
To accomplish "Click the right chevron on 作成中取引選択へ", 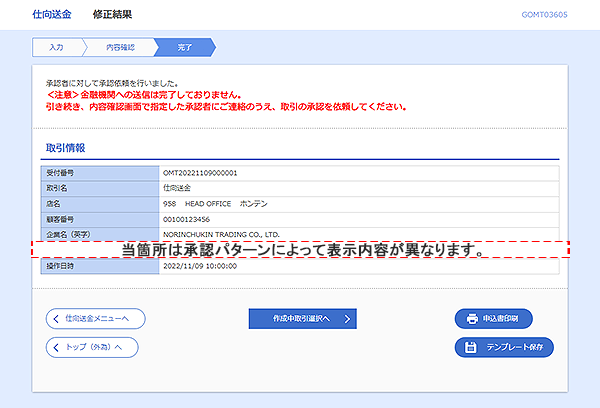I will click(x=347, y=319).
